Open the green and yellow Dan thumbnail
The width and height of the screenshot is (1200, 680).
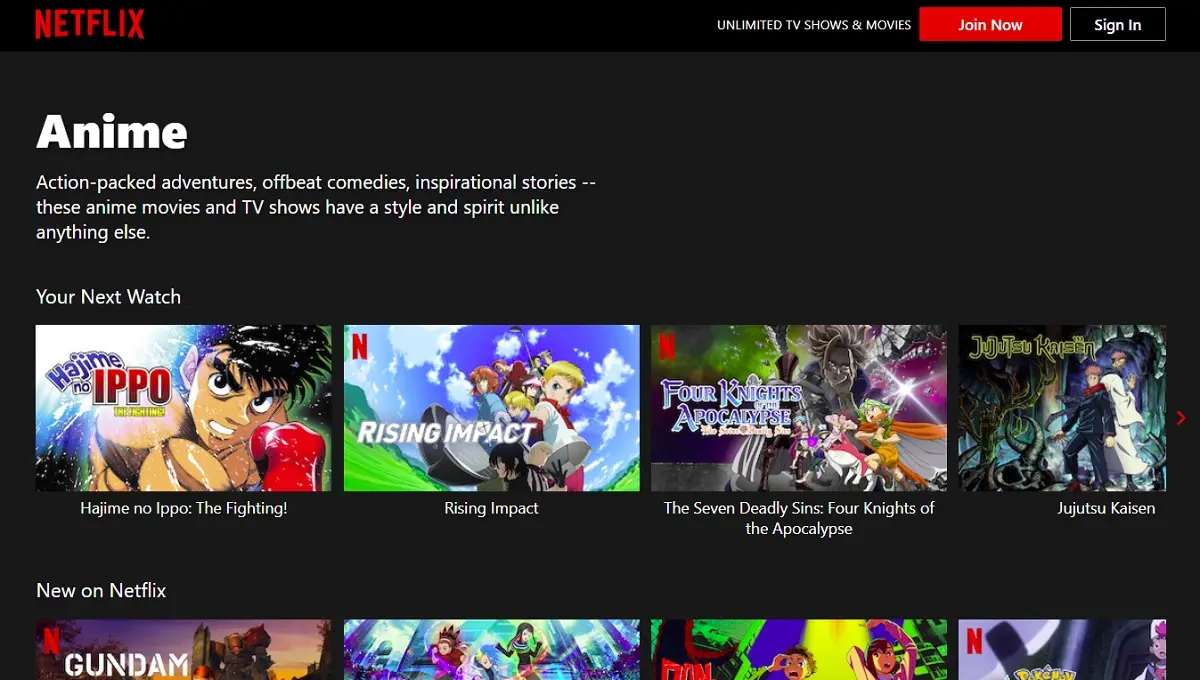pos(798,650)
